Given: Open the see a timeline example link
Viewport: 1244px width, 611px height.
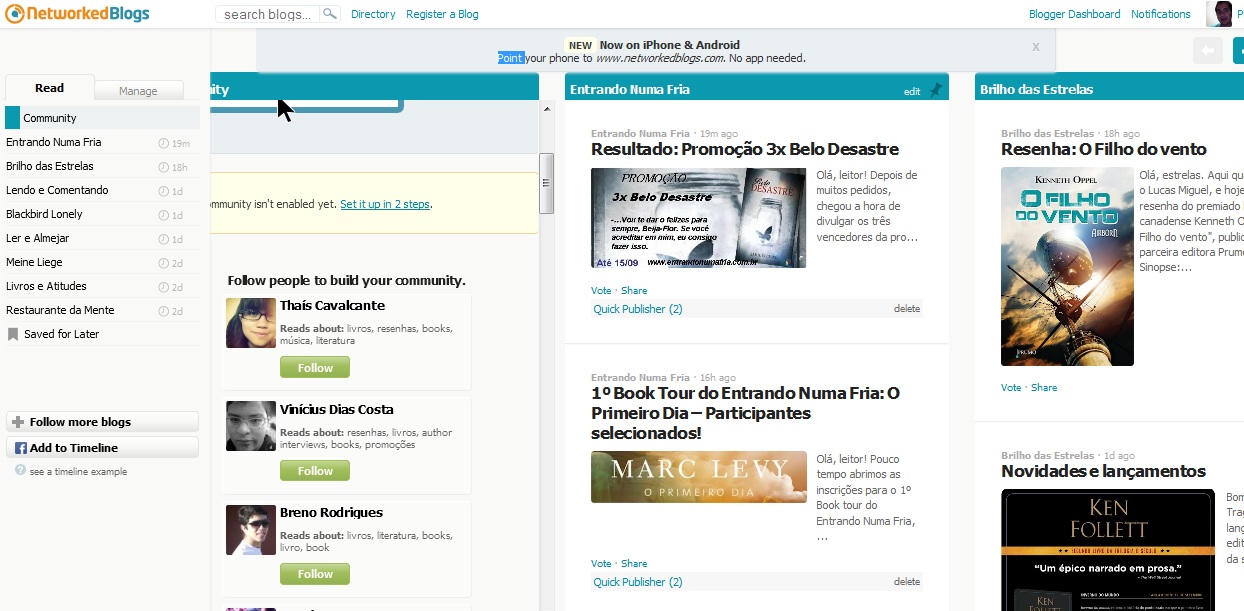Looking at the screenshot, I should pyautogui.click(x=78, y=472).
